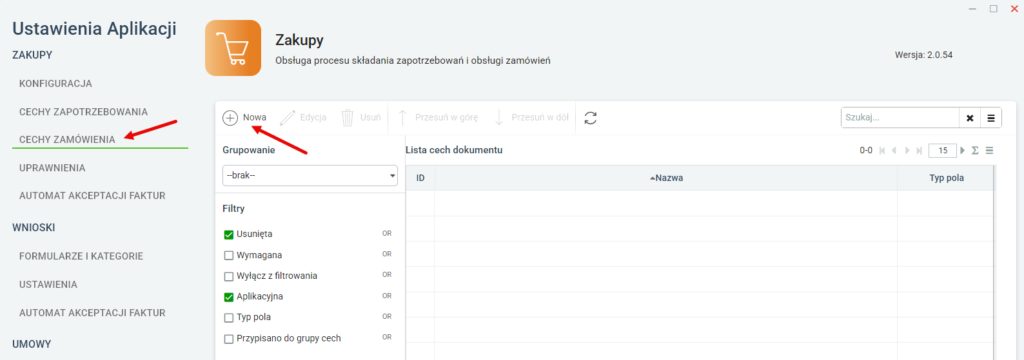1024x360 pixels.
Task: Click the Przesuń w górę up arrow
Action: tap(402, 118)
